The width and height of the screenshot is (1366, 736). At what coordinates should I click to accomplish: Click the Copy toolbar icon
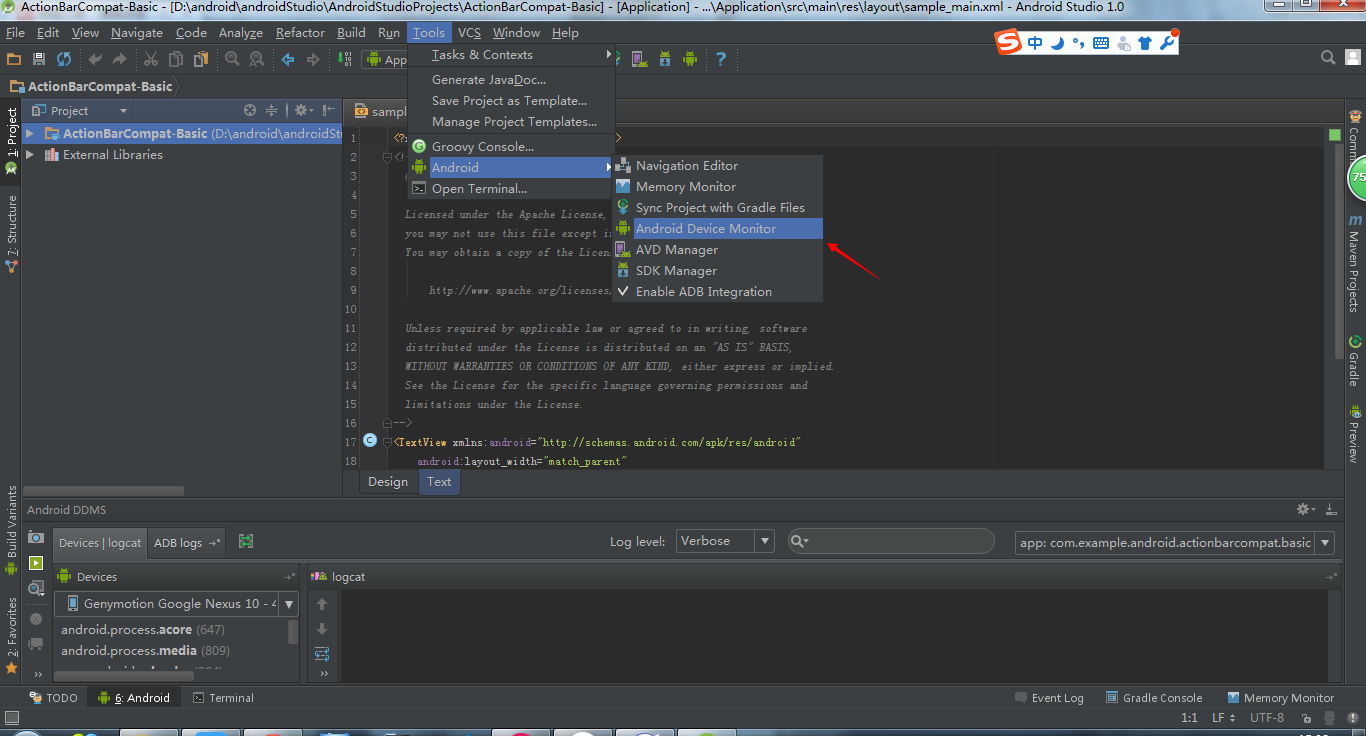coord(176,60)
